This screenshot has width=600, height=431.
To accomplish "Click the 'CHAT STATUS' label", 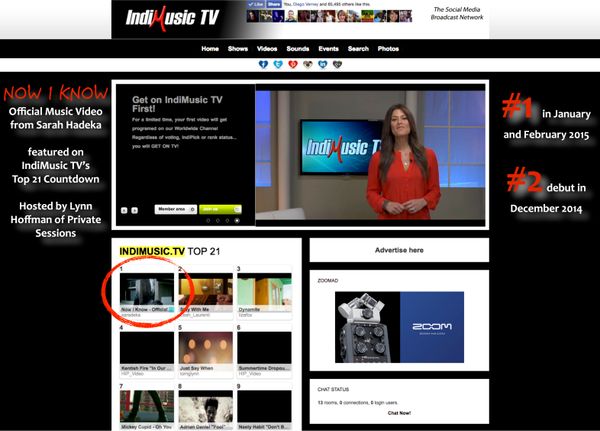I will [333, 389].
